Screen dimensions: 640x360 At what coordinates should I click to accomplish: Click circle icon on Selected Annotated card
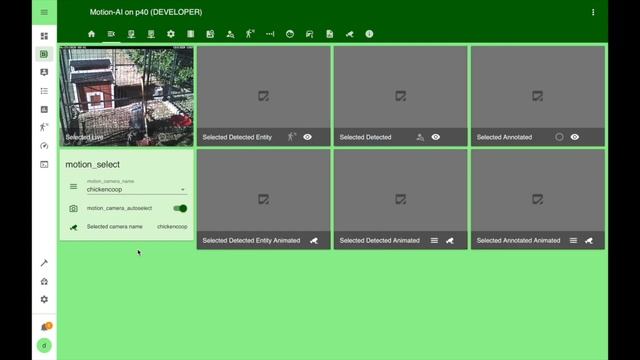click(559, 137)
